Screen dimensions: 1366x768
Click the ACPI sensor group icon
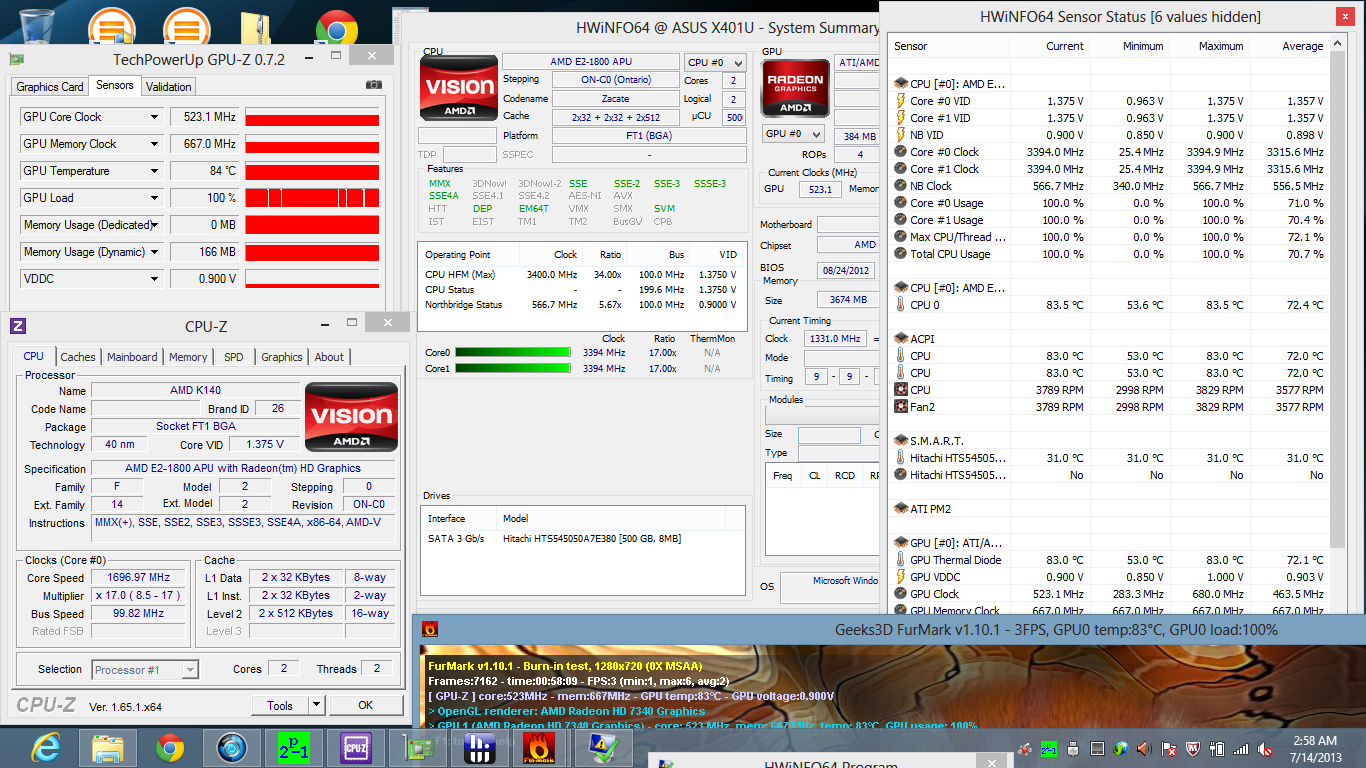coord(900,339)
